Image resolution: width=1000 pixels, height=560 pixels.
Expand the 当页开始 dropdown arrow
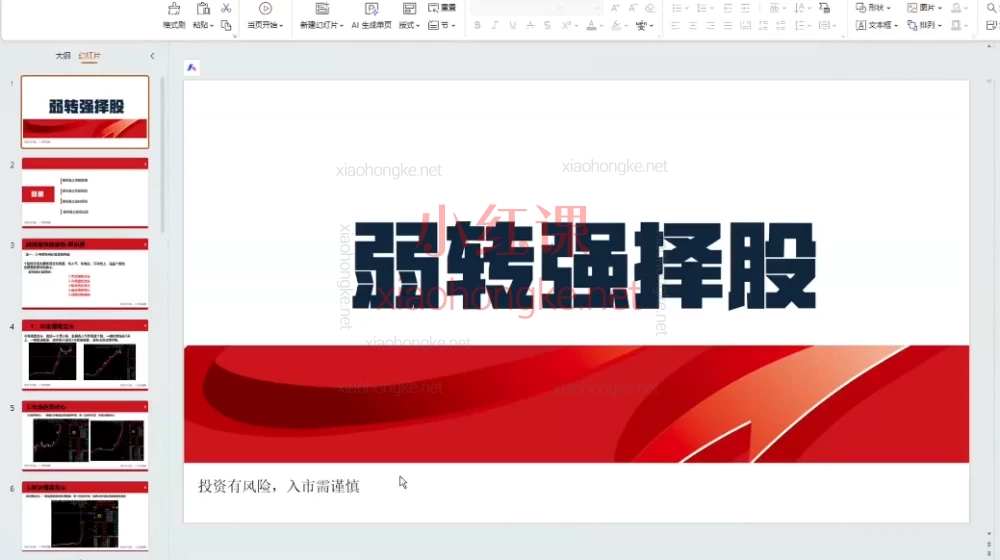(281, 26)
